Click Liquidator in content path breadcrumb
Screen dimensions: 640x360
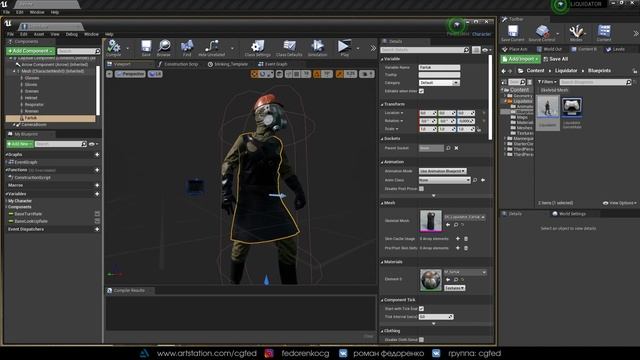click(566, 71)
